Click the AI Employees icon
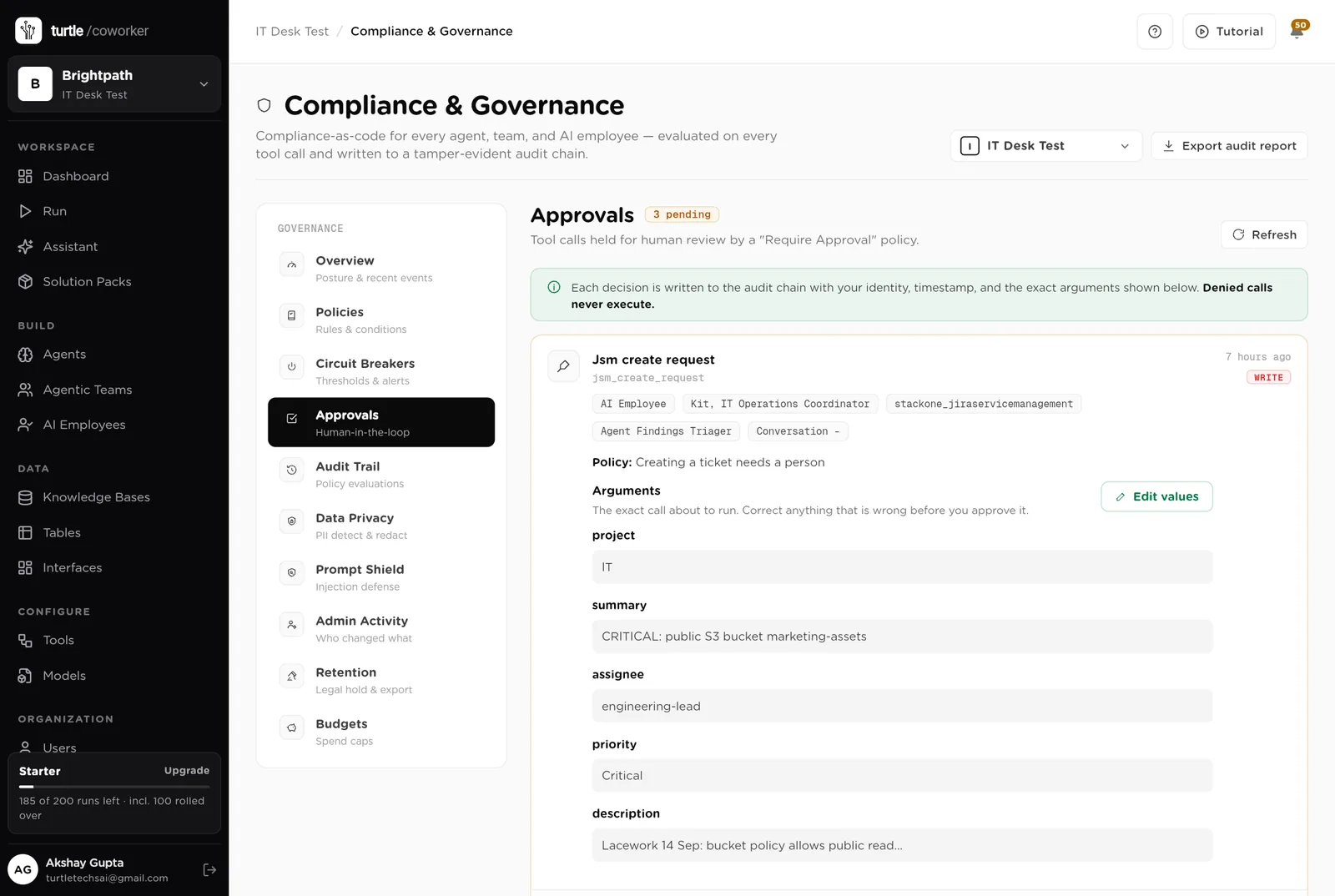1335x896 pixels. point(25,425)
